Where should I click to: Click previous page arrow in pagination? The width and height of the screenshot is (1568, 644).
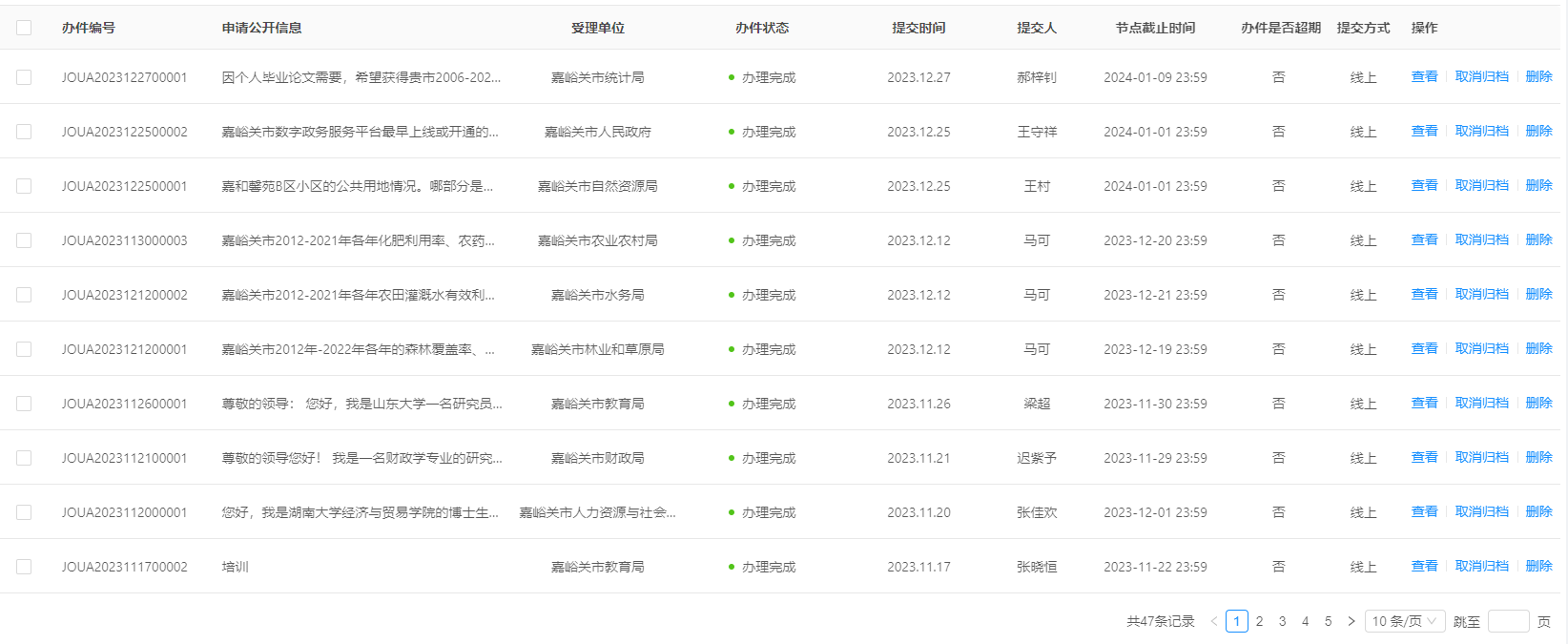click(x=1214, y=621)
